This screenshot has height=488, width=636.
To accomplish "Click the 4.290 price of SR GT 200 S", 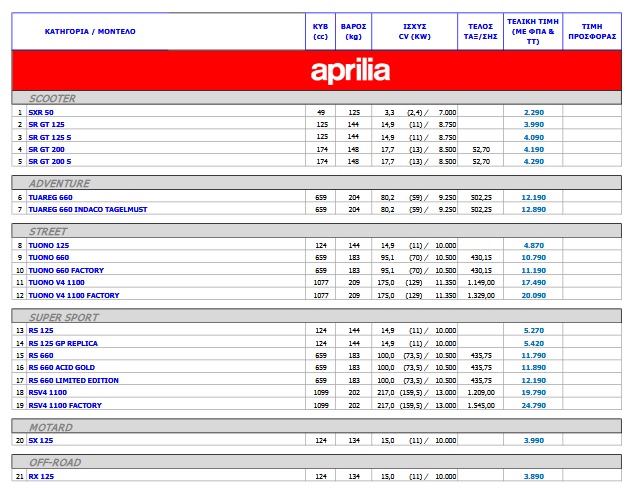I will click(x=534, y=161).
